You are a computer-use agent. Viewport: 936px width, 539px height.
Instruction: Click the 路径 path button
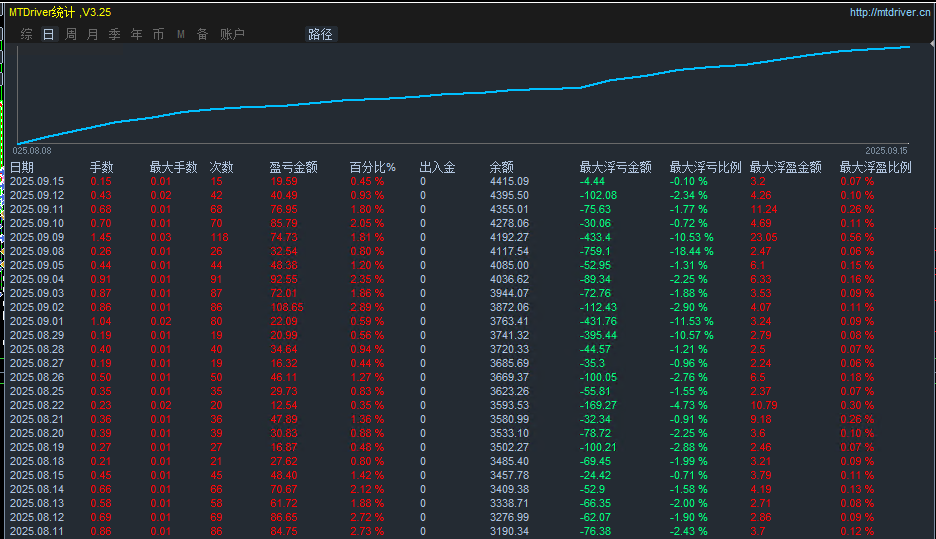click(x=321, y=34)
